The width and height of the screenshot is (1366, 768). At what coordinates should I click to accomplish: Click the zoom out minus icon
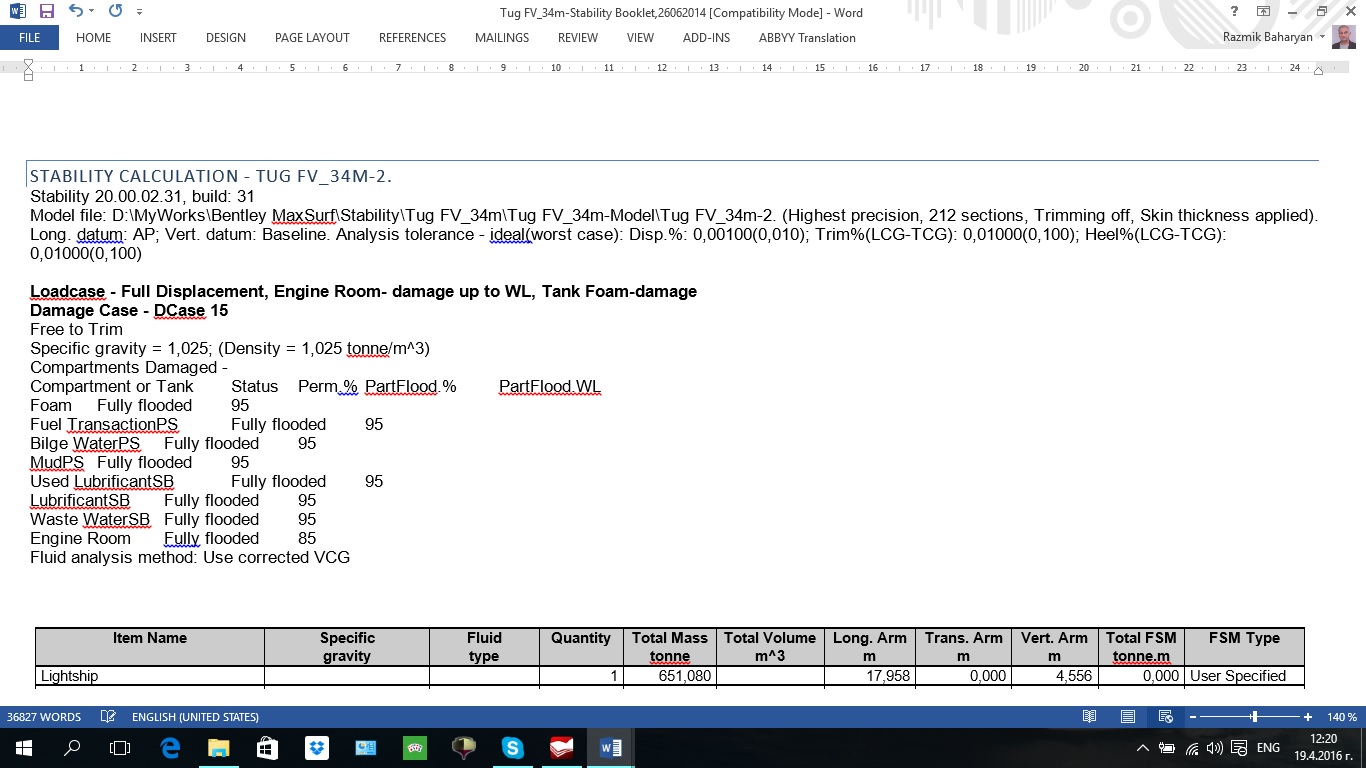(1192, 717)
